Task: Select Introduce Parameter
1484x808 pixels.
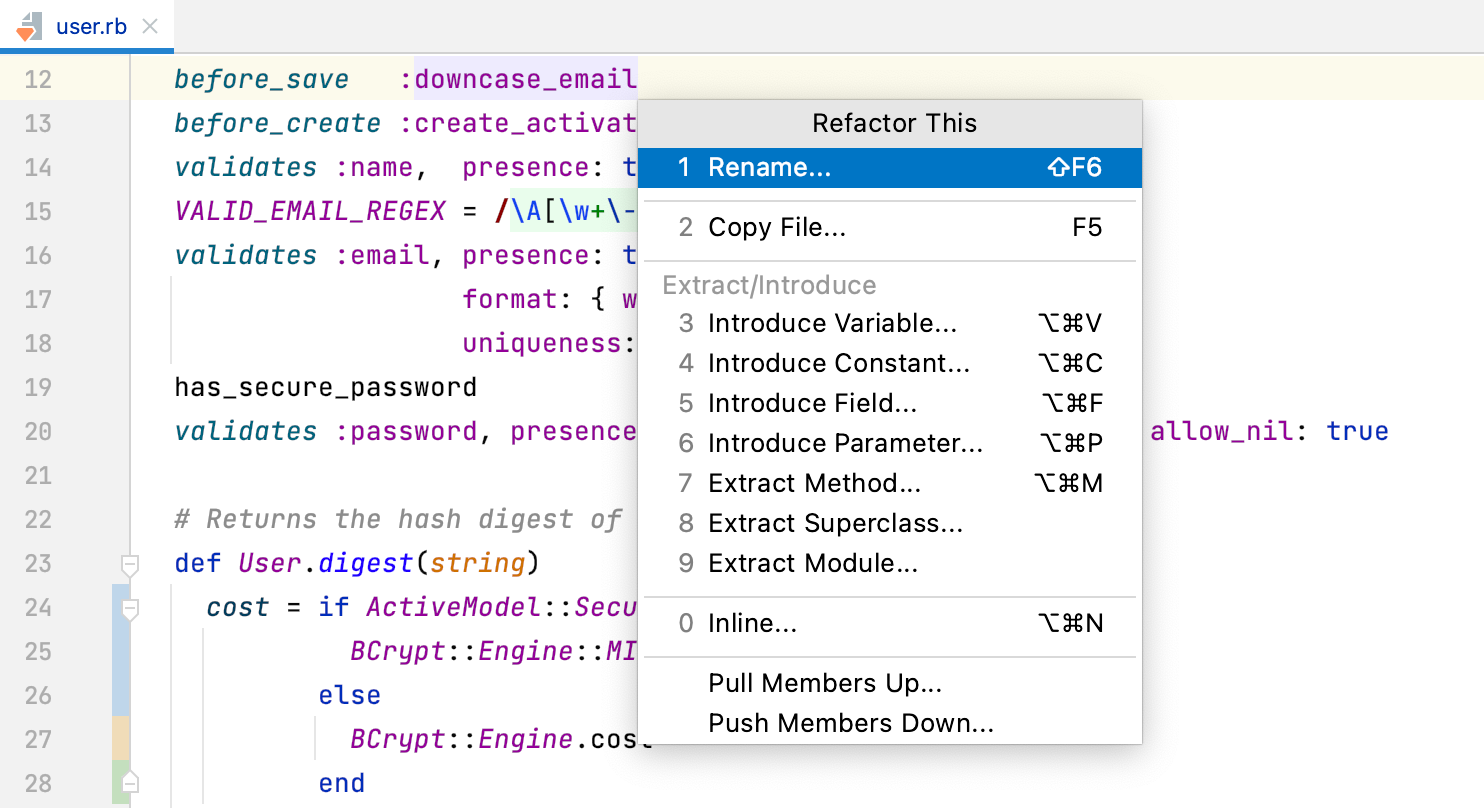Action: (x=845, y=443)
